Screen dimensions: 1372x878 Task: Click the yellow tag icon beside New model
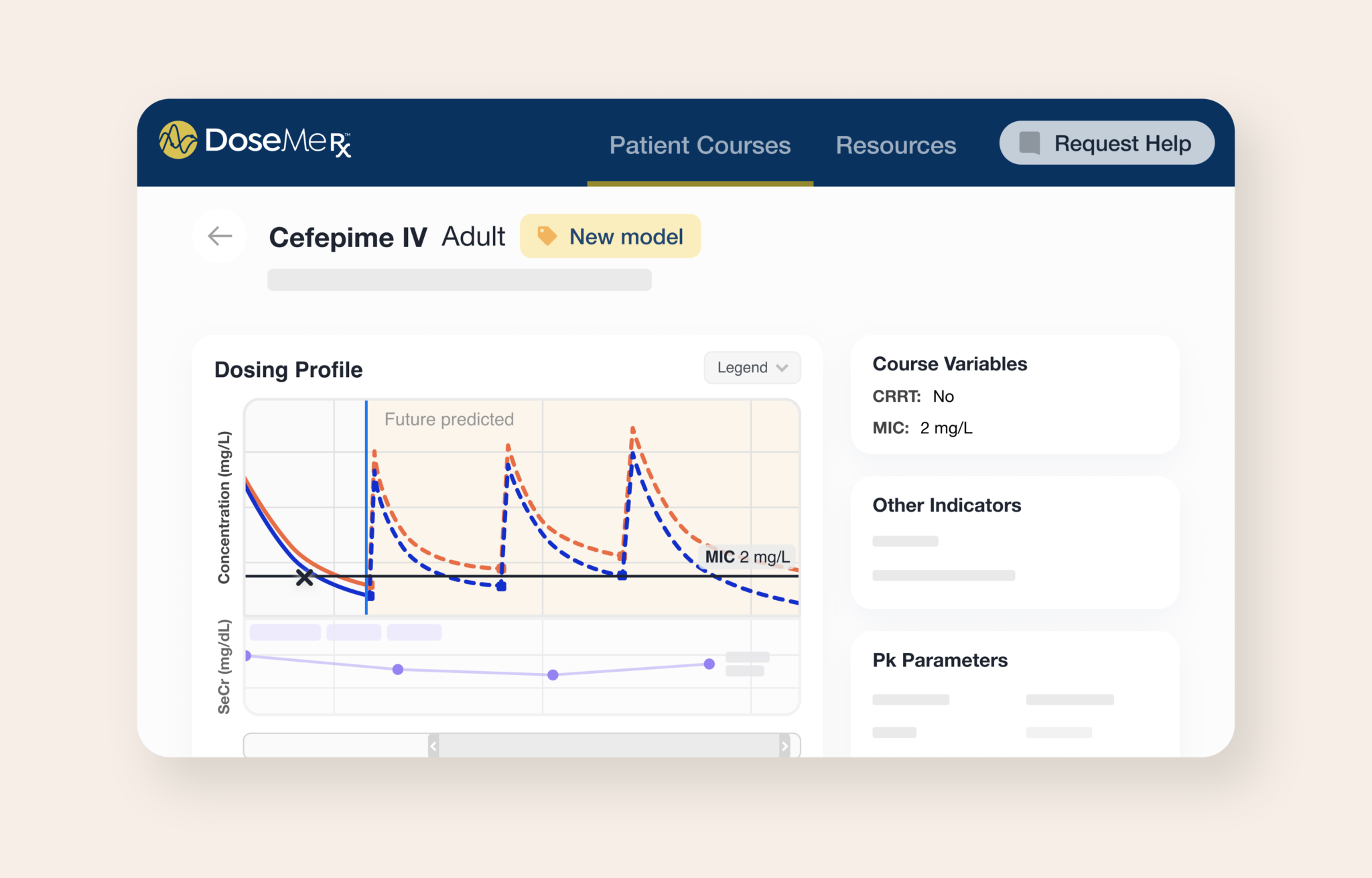(x=547, y=236)
